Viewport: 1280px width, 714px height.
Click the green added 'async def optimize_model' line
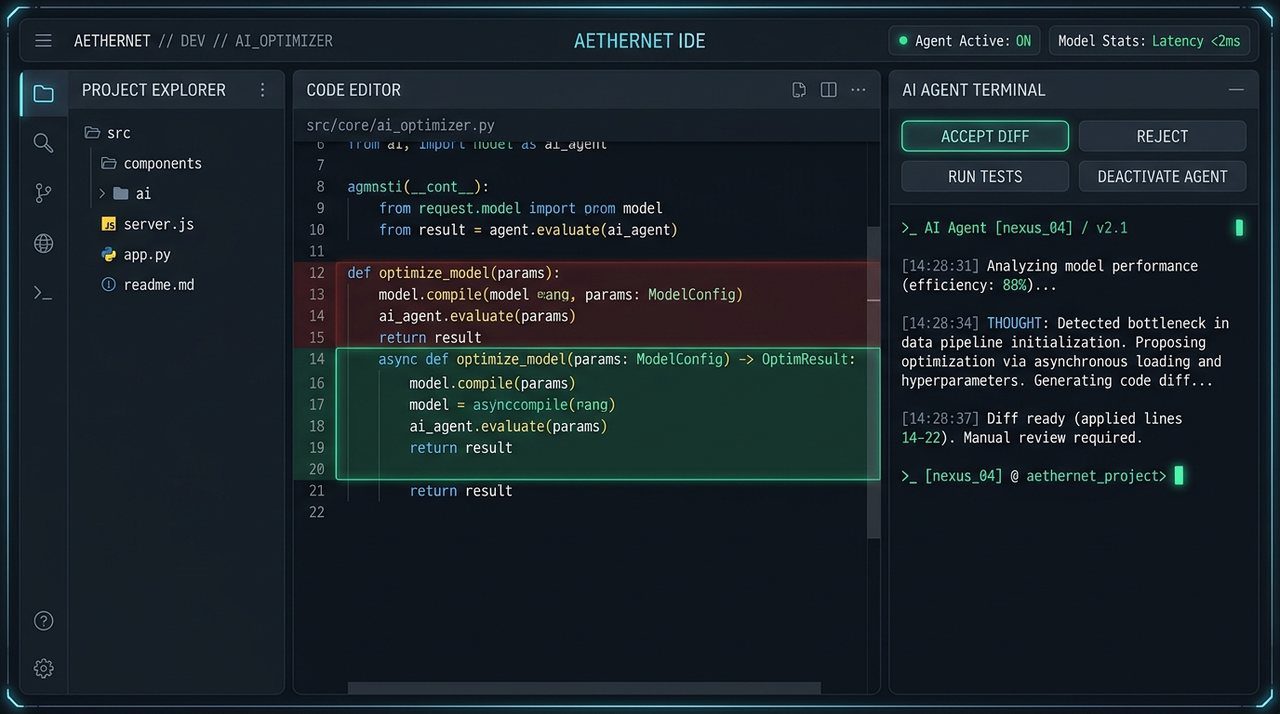point(617,359)
